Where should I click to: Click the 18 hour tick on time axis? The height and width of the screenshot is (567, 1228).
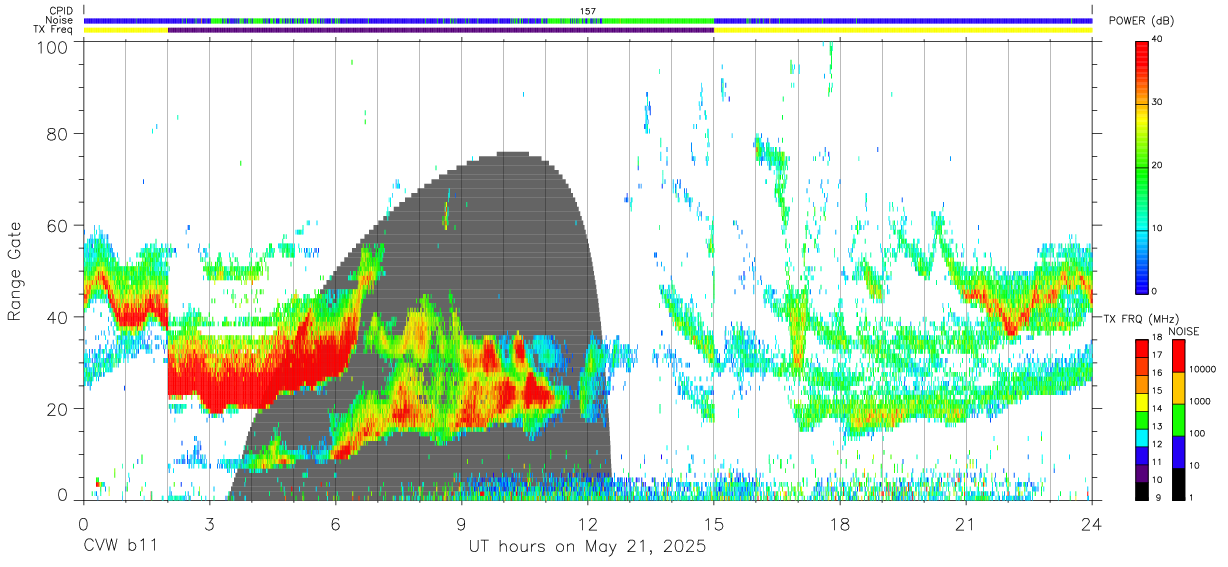pyautogui.click(x=840, y=524)
